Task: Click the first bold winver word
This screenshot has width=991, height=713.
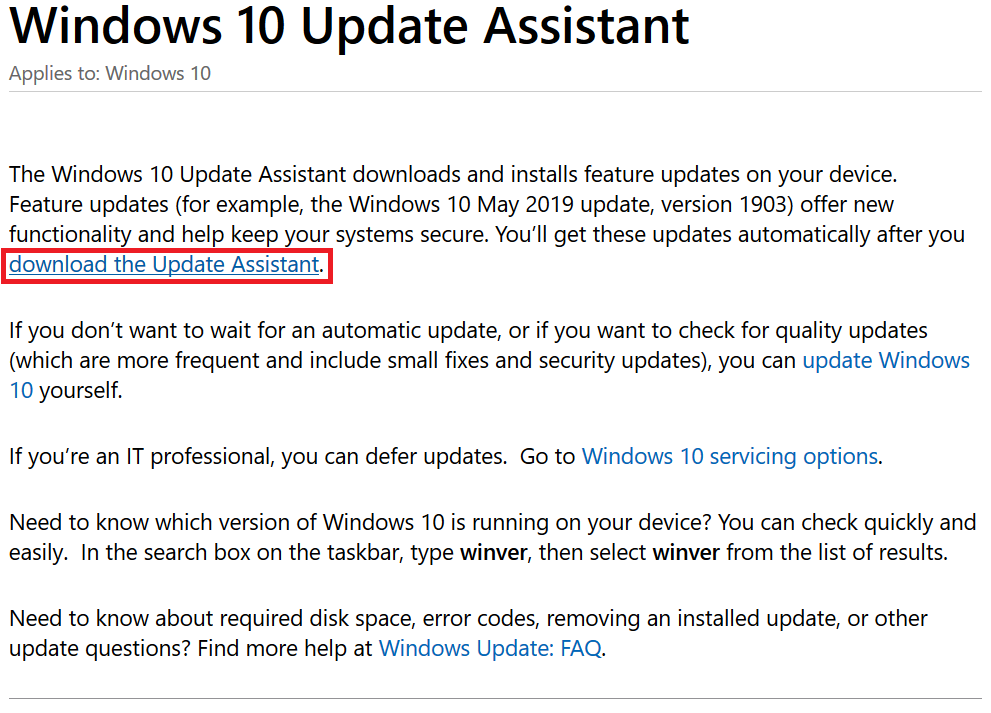Action: pyautogui.click(x=493, y=553)
